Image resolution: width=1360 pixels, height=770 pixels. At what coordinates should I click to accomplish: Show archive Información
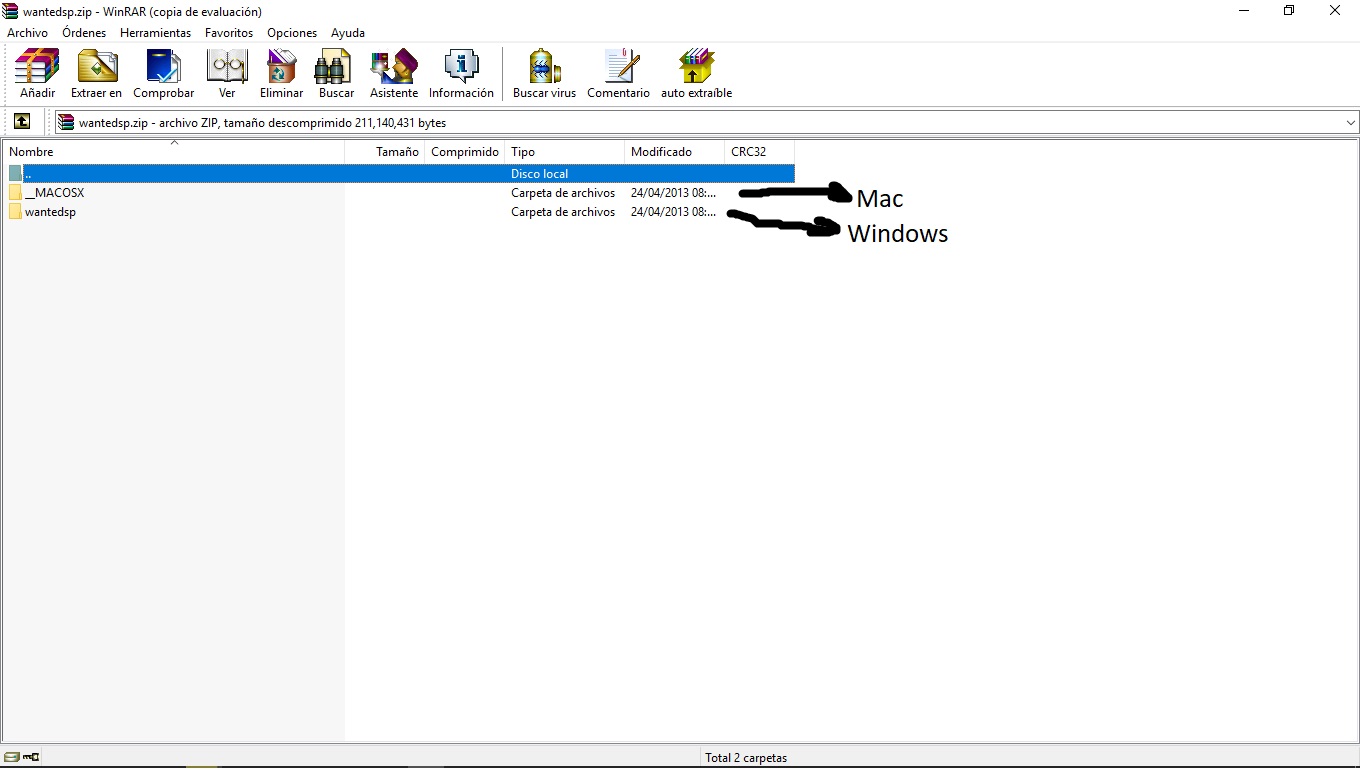[x=461, y=67]
